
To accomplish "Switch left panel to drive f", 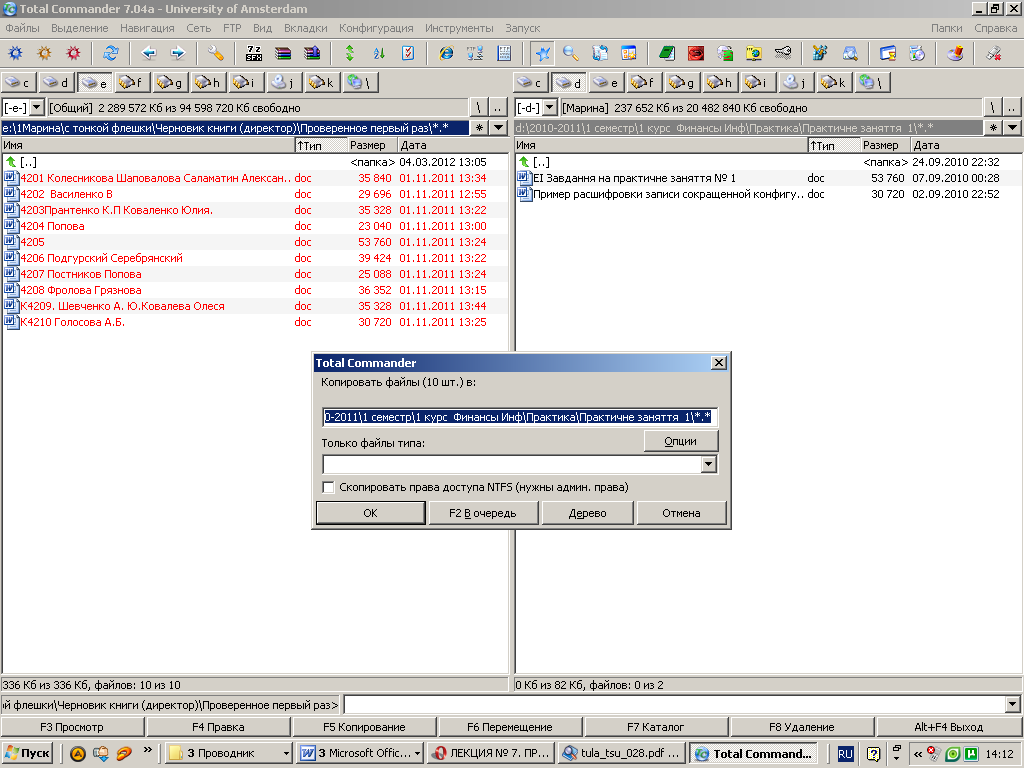I will 132,82.
